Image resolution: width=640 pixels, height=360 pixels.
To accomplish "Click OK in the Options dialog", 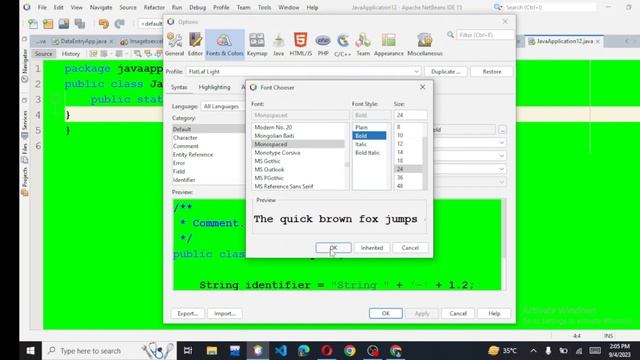I will [386, 313].
